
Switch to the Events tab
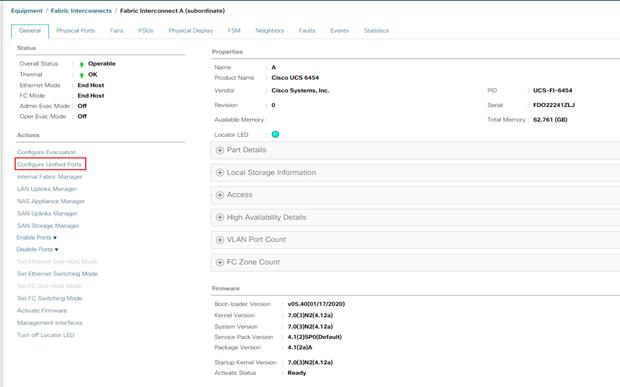coord(340,31)
